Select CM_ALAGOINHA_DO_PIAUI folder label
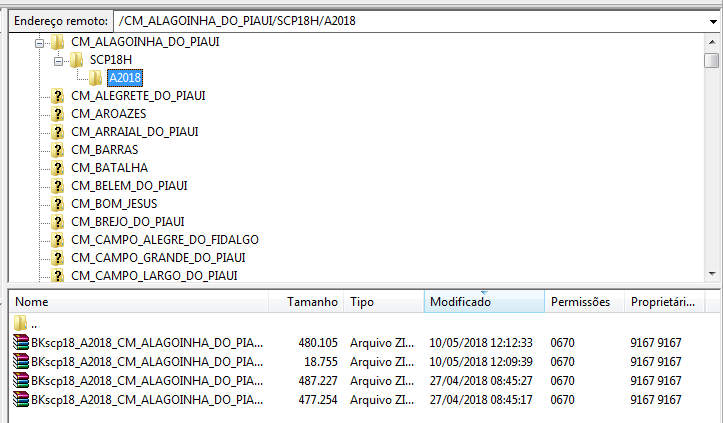This screenshot has width=723, height=423. tap(145, 42)
